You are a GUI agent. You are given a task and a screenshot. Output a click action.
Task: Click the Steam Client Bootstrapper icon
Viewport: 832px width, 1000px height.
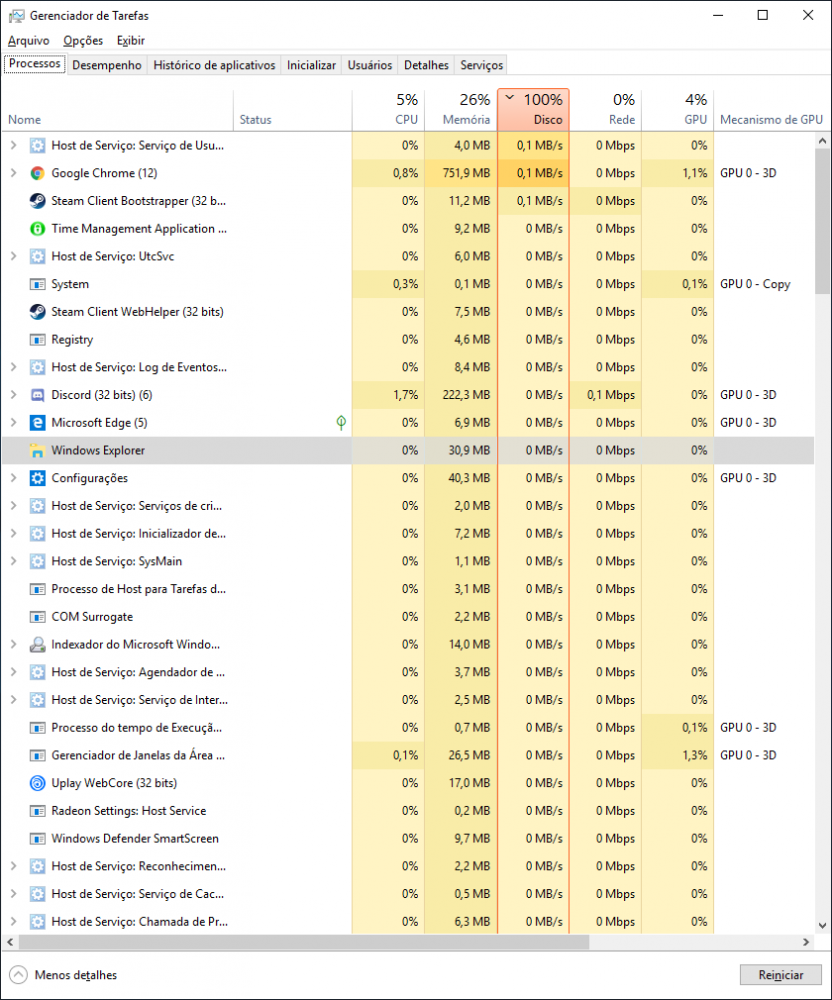[x=37, y=201]
